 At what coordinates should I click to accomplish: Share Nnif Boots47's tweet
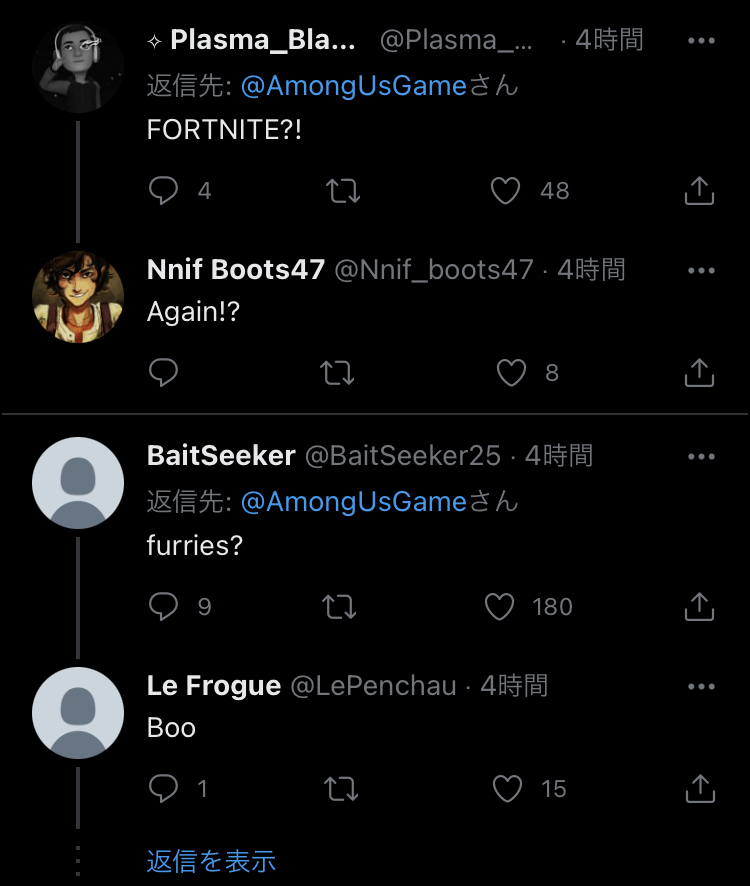699,373
